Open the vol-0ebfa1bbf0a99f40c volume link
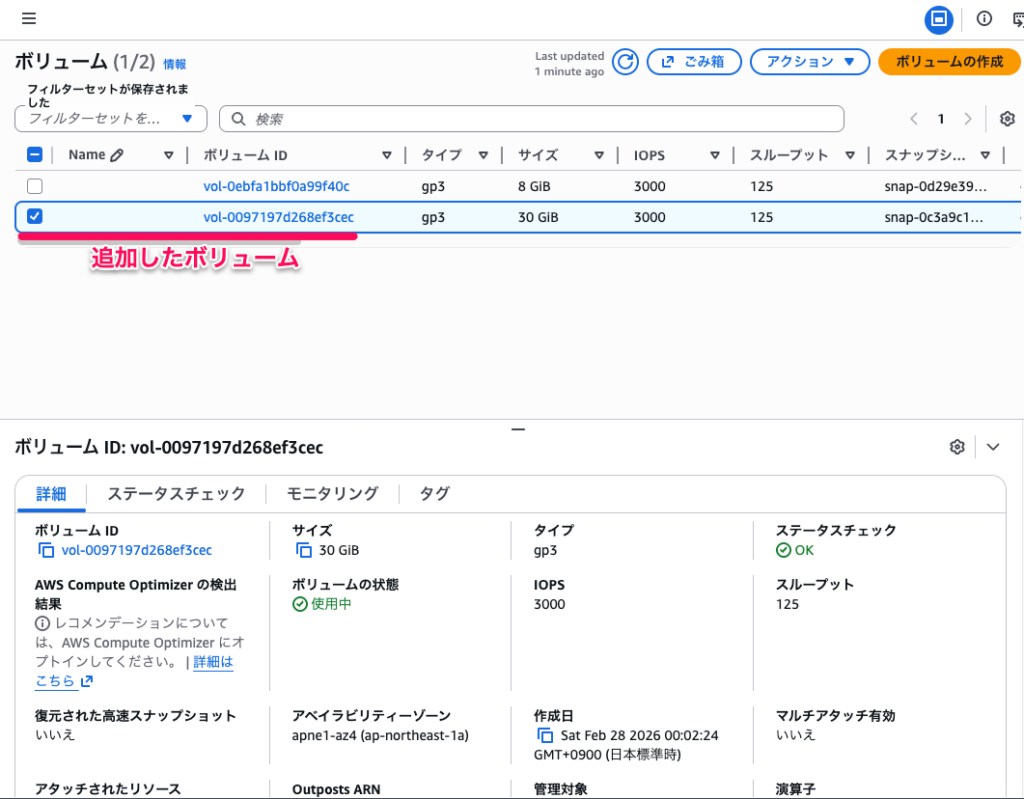The image size is (1024, 799). tap(276, 186)
